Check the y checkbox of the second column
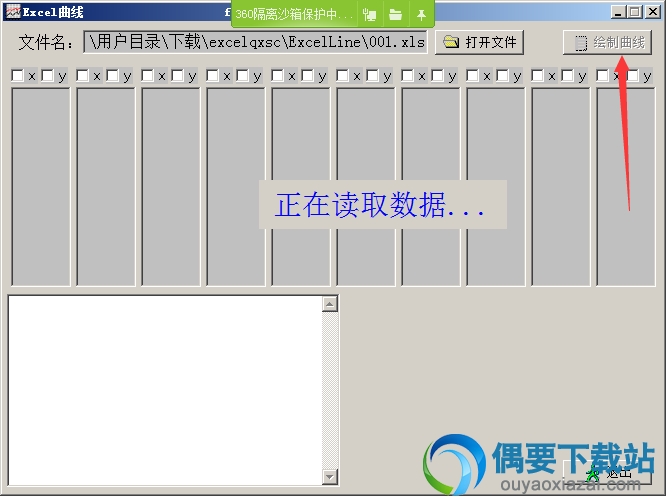Screen dimensions: 666x496 point(113,76)
